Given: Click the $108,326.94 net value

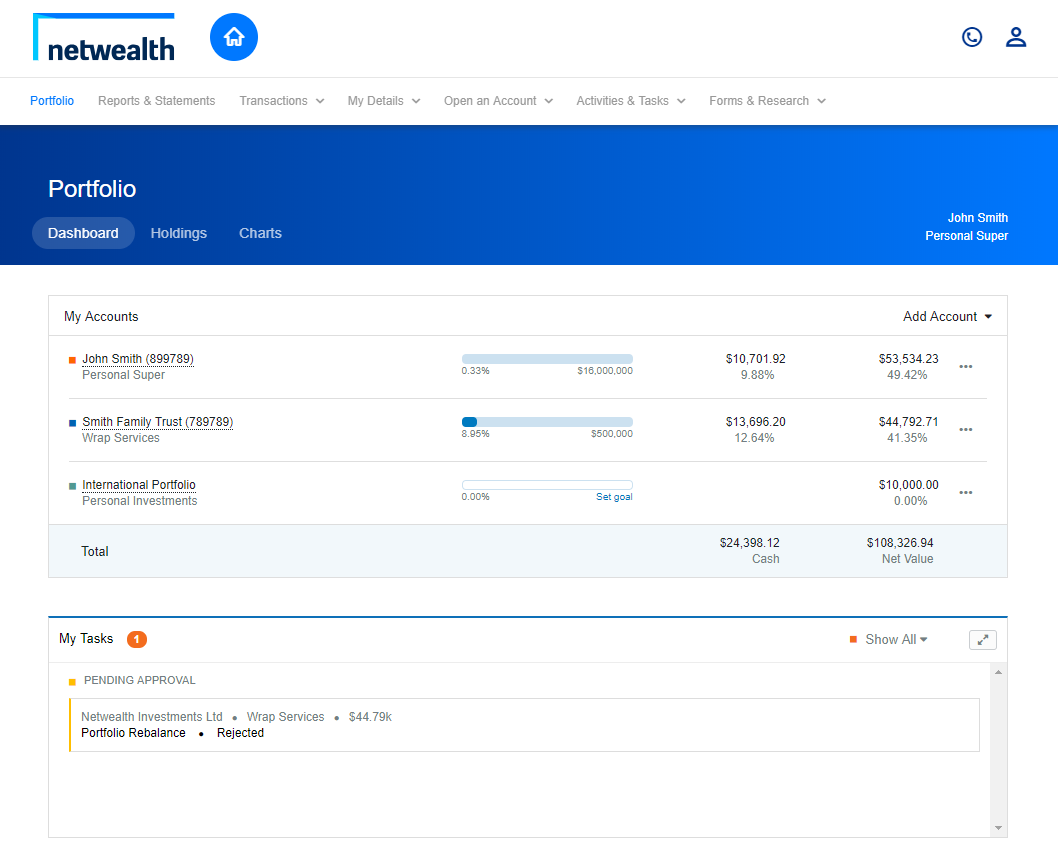Looking at the screenshot, I should 900,543.
